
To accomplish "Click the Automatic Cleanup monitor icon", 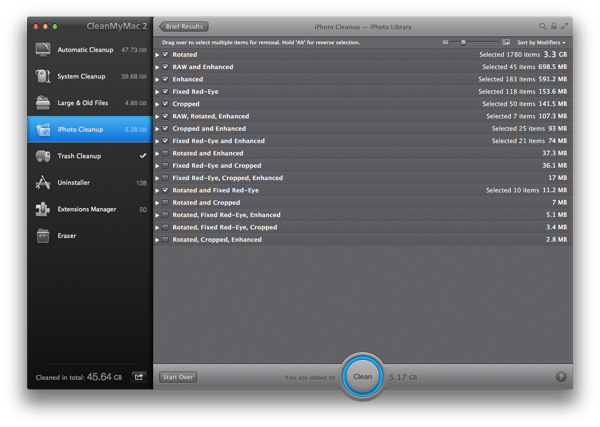I will click(x=43, y=49).
